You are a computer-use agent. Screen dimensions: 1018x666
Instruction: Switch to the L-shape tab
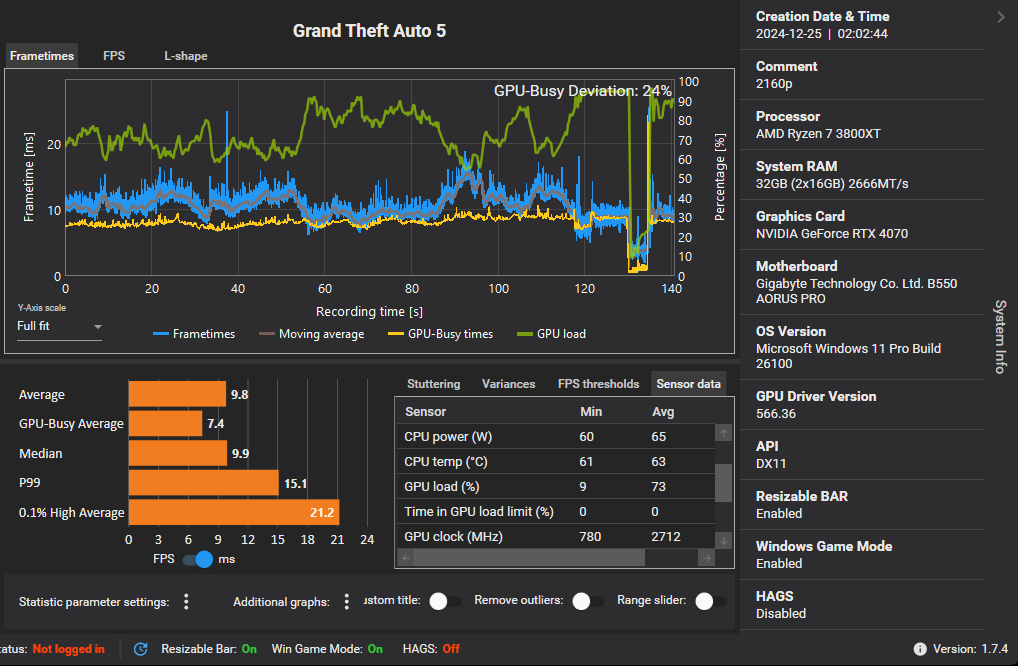186,56
